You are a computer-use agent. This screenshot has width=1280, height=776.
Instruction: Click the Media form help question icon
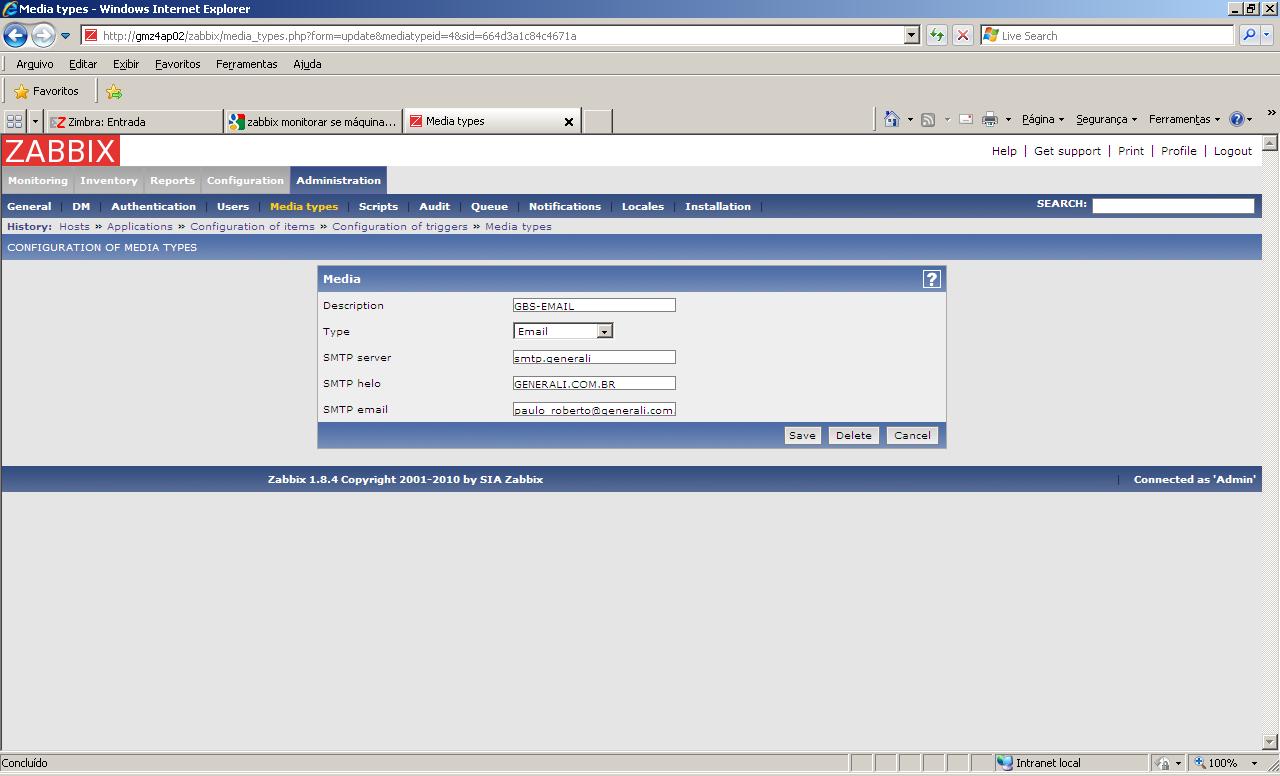click(931, 279)
